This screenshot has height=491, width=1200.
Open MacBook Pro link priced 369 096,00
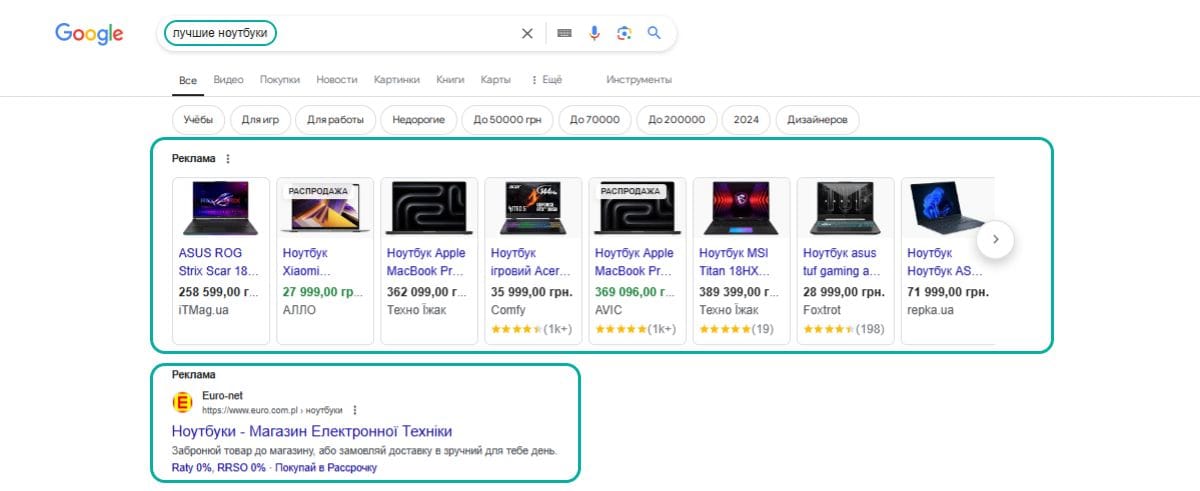coord(635,262)
